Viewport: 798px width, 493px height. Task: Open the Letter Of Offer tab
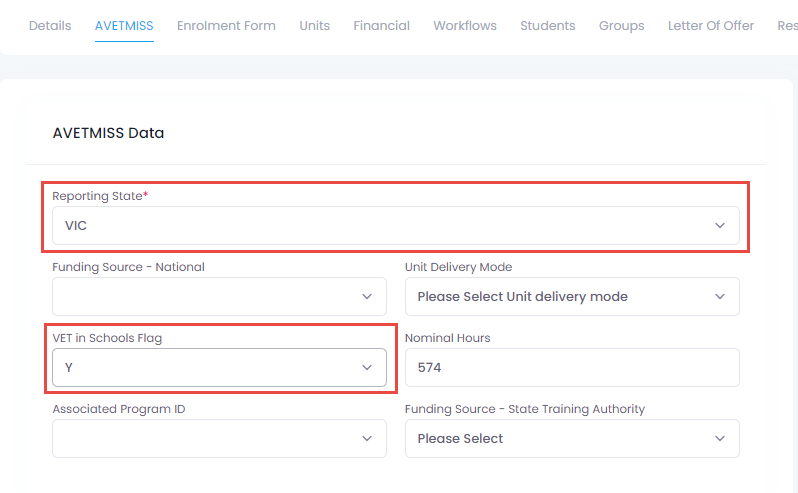coord(710,25)
